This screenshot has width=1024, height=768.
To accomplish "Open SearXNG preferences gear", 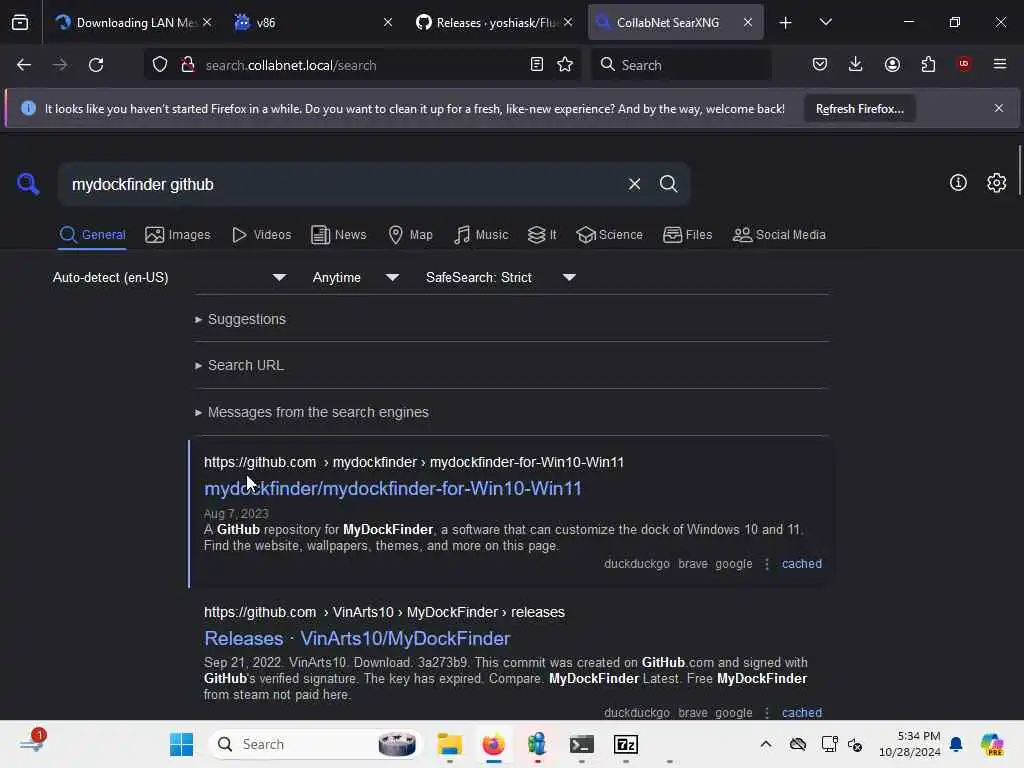I will pos(997,183).
